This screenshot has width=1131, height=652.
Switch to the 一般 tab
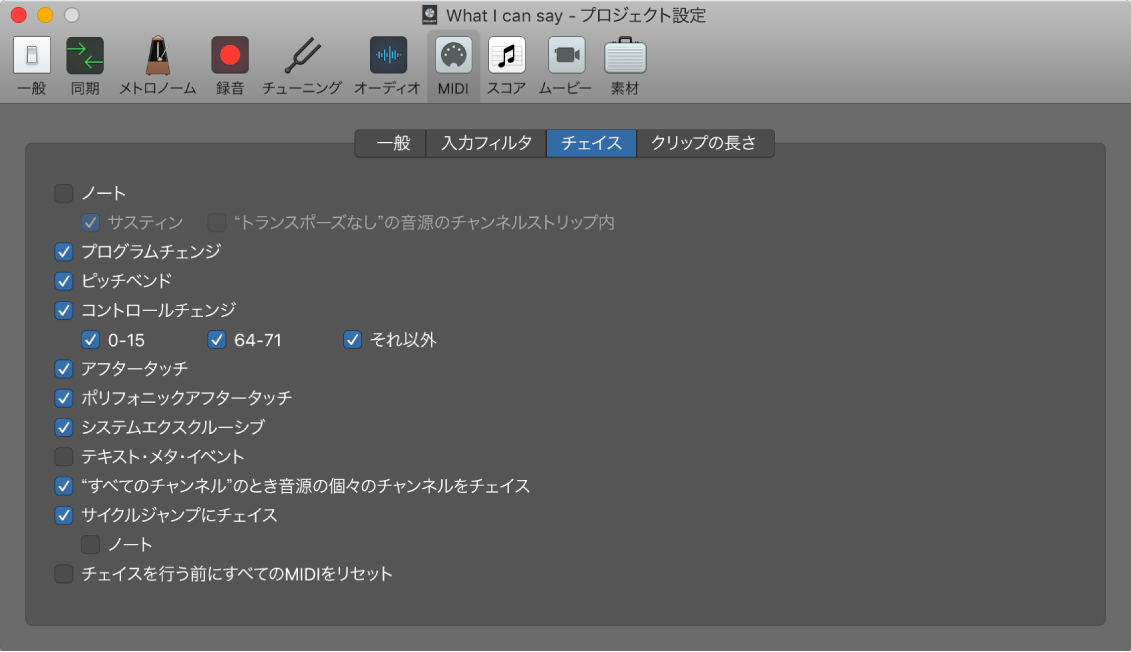pyautogui.click(x=390, y=143)
